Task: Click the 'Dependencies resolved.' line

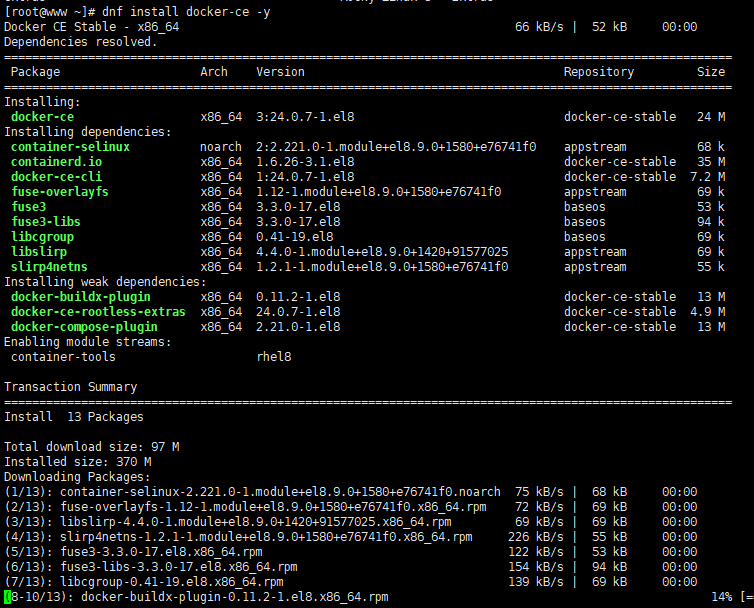Action: pos(80,42)
